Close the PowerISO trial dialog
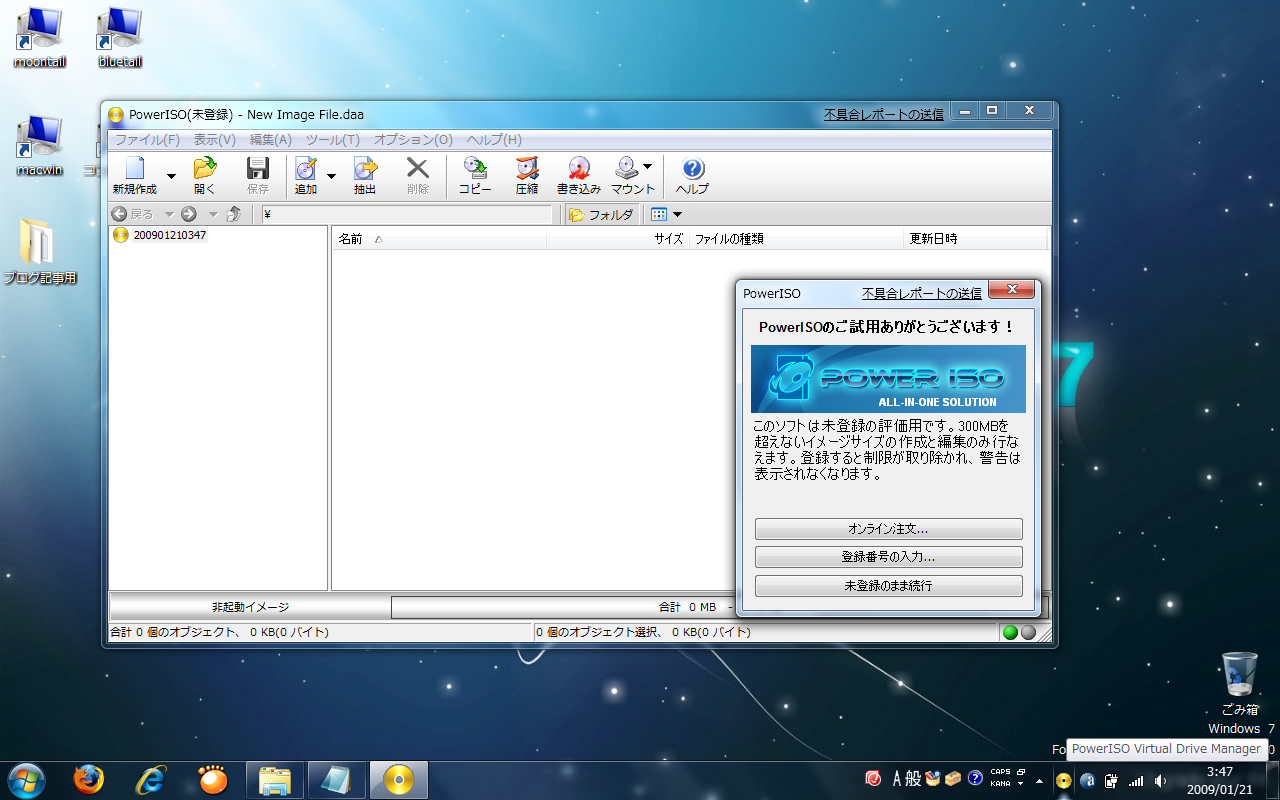Image resolution: width=1280 pixels, height=800 pixels. [1011, 290]
